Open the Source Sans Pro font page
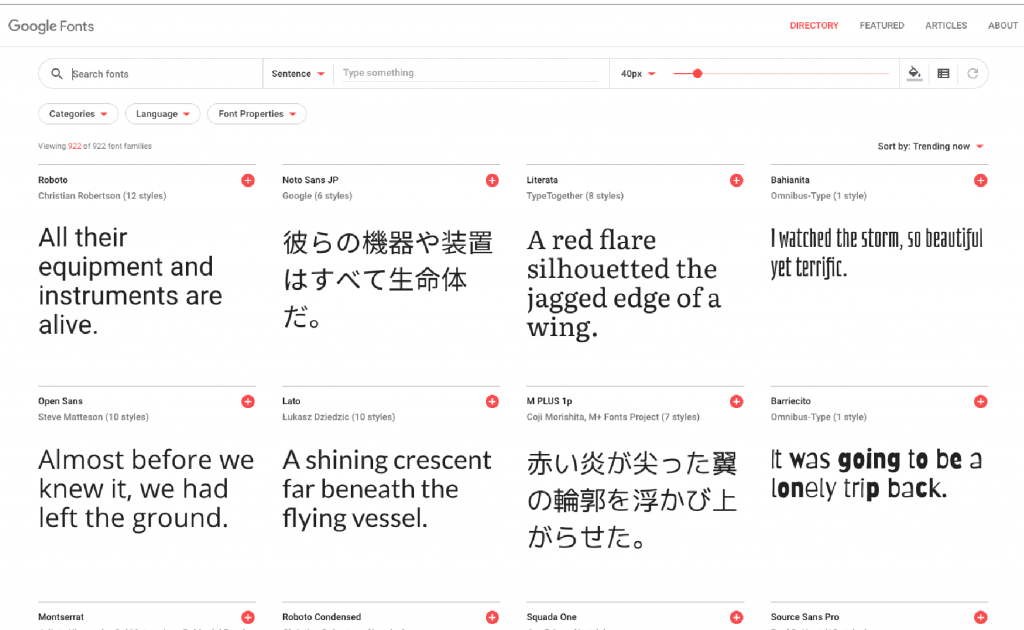 point(805,617)
